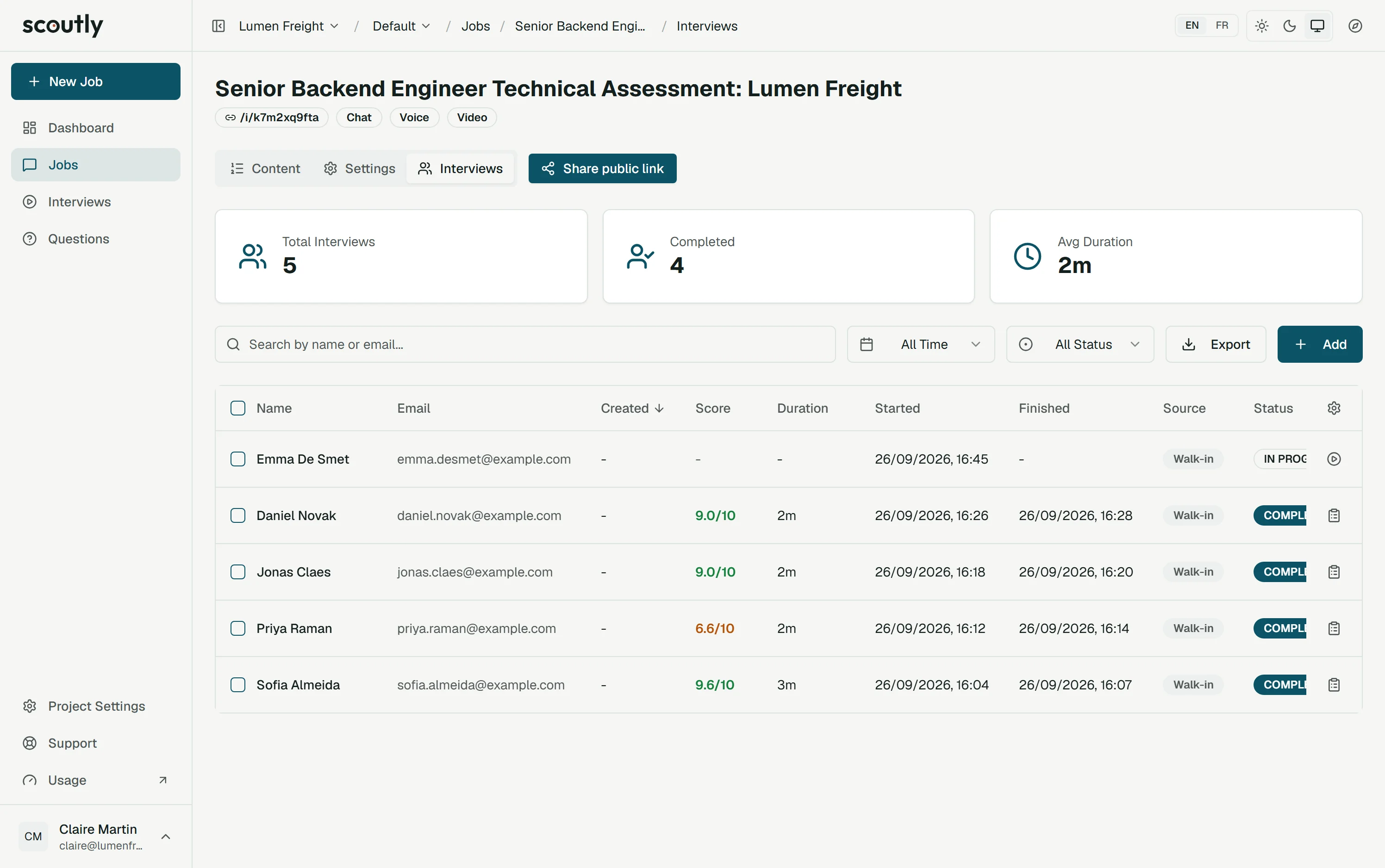The image size is (1385, 868).
Task: Collapse sidebar with panel toggle icon
Action: (218, 26)
